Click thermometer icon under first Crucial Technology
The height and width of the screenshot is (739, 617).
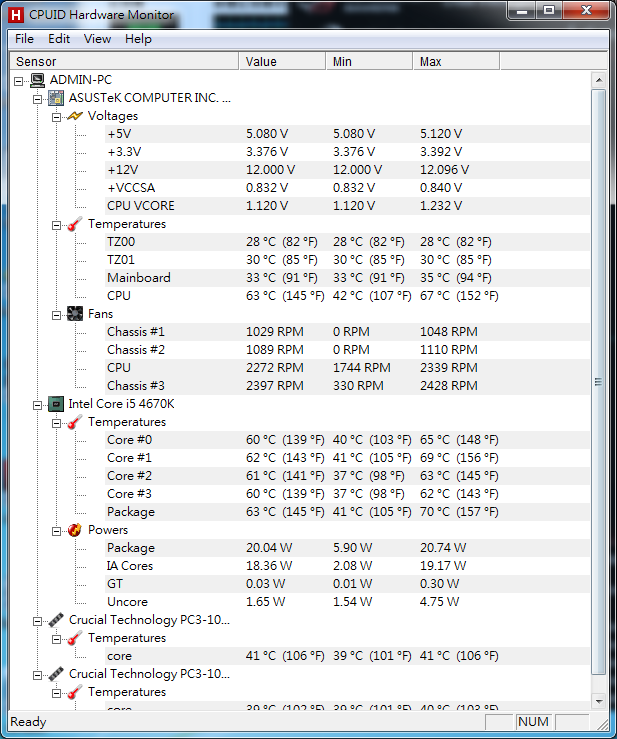pos(75,638)
